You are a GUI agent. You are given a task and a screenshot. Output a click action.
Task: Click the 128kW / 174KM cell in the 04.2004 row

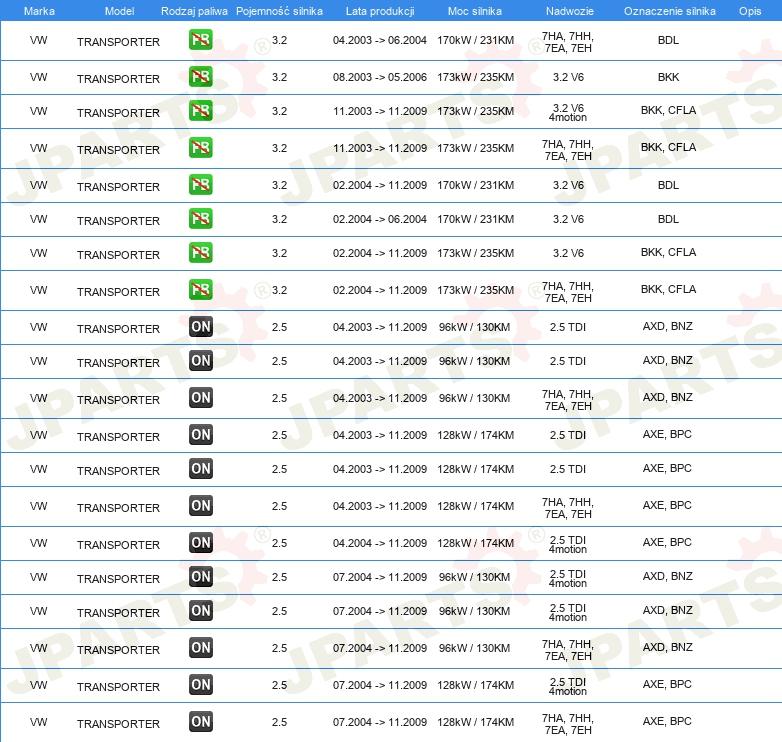click(475, 543)
